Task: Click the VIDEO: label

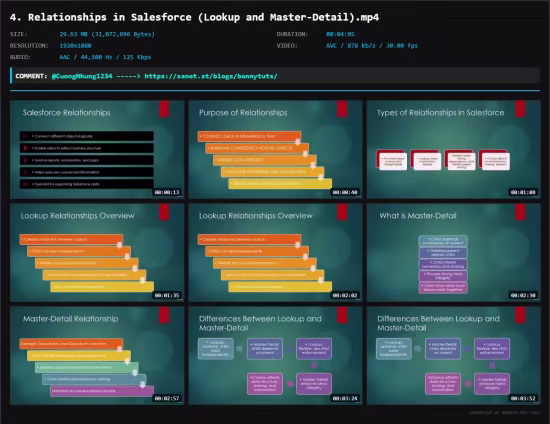Action: 287,46
